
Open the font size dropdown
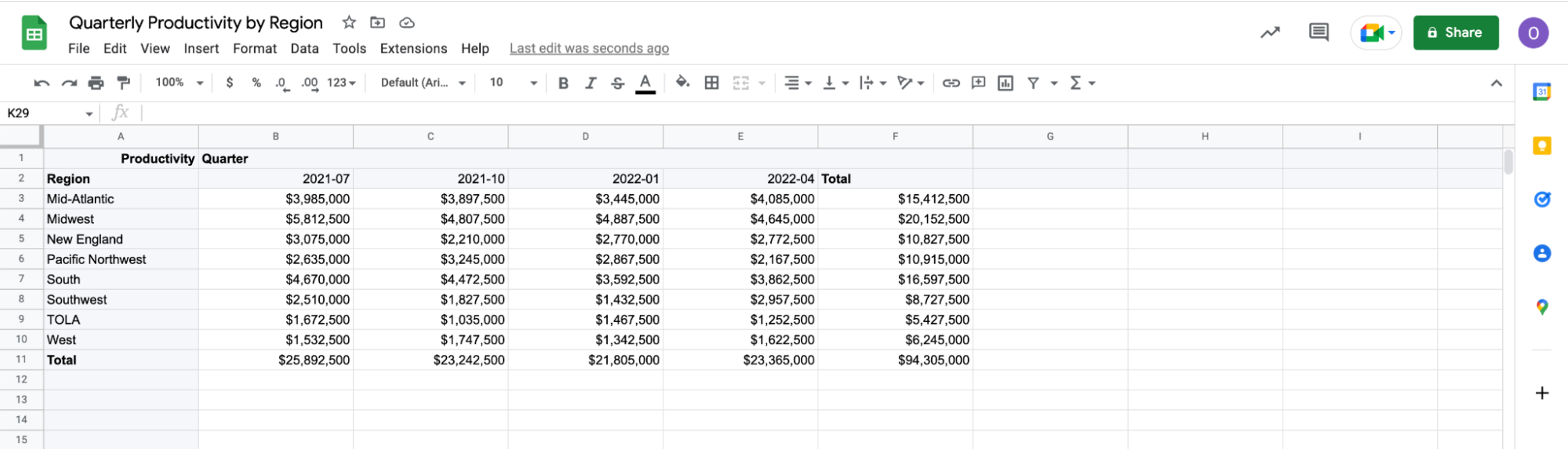(x=513, y=82)
